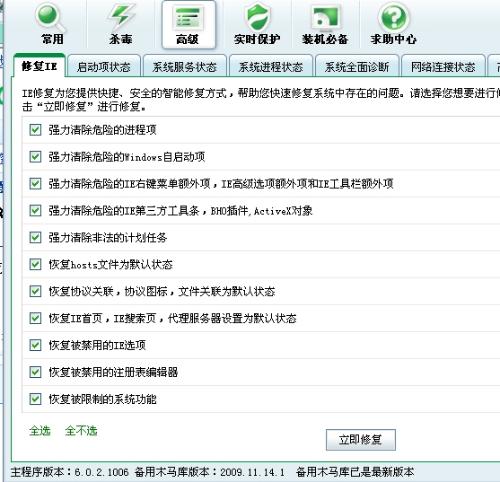
Task: Toggle 恢复被限制的系统功能 checkbox
Action: pos(35,399)
